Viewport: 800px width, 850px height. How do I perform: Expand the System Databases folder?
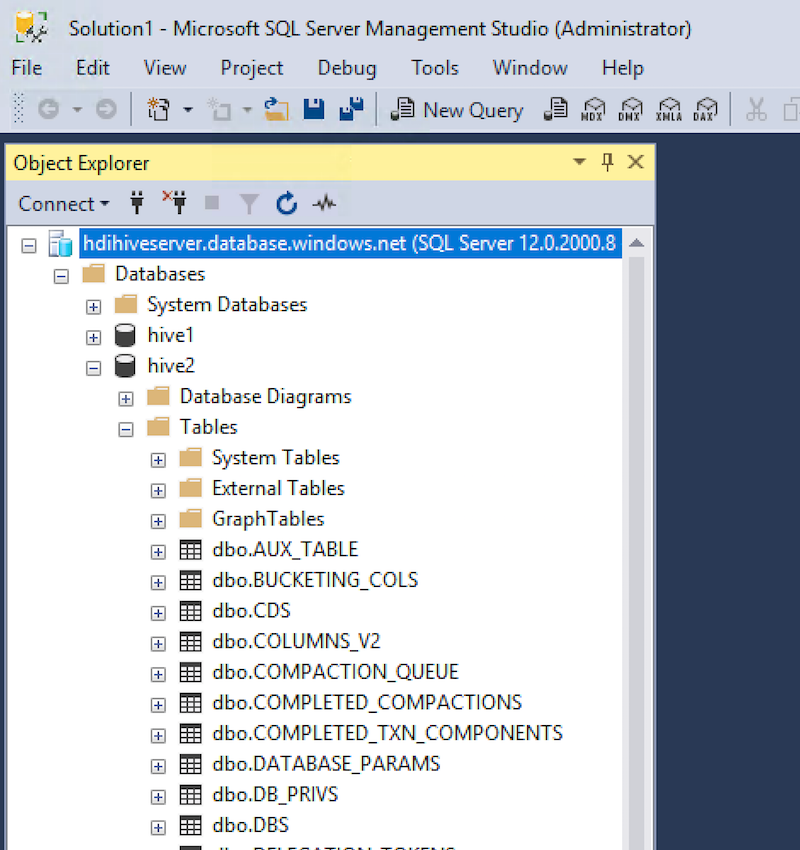tap(93, 307)
